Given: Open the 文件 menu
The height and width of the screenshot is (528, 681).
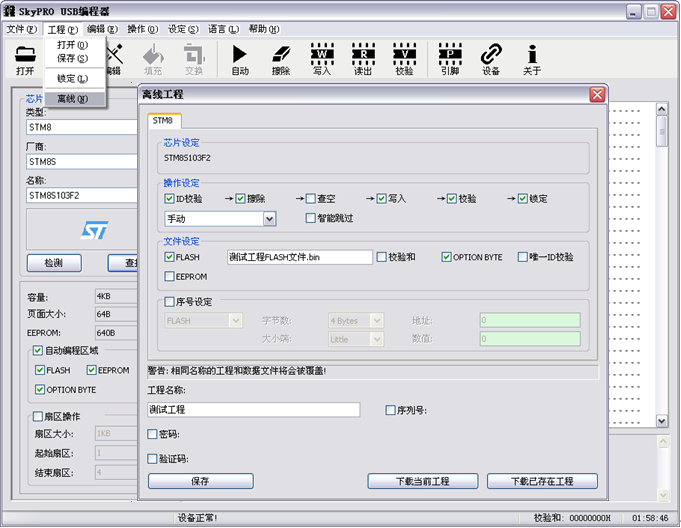Looking at the screenshot, I should coord(22,29).
